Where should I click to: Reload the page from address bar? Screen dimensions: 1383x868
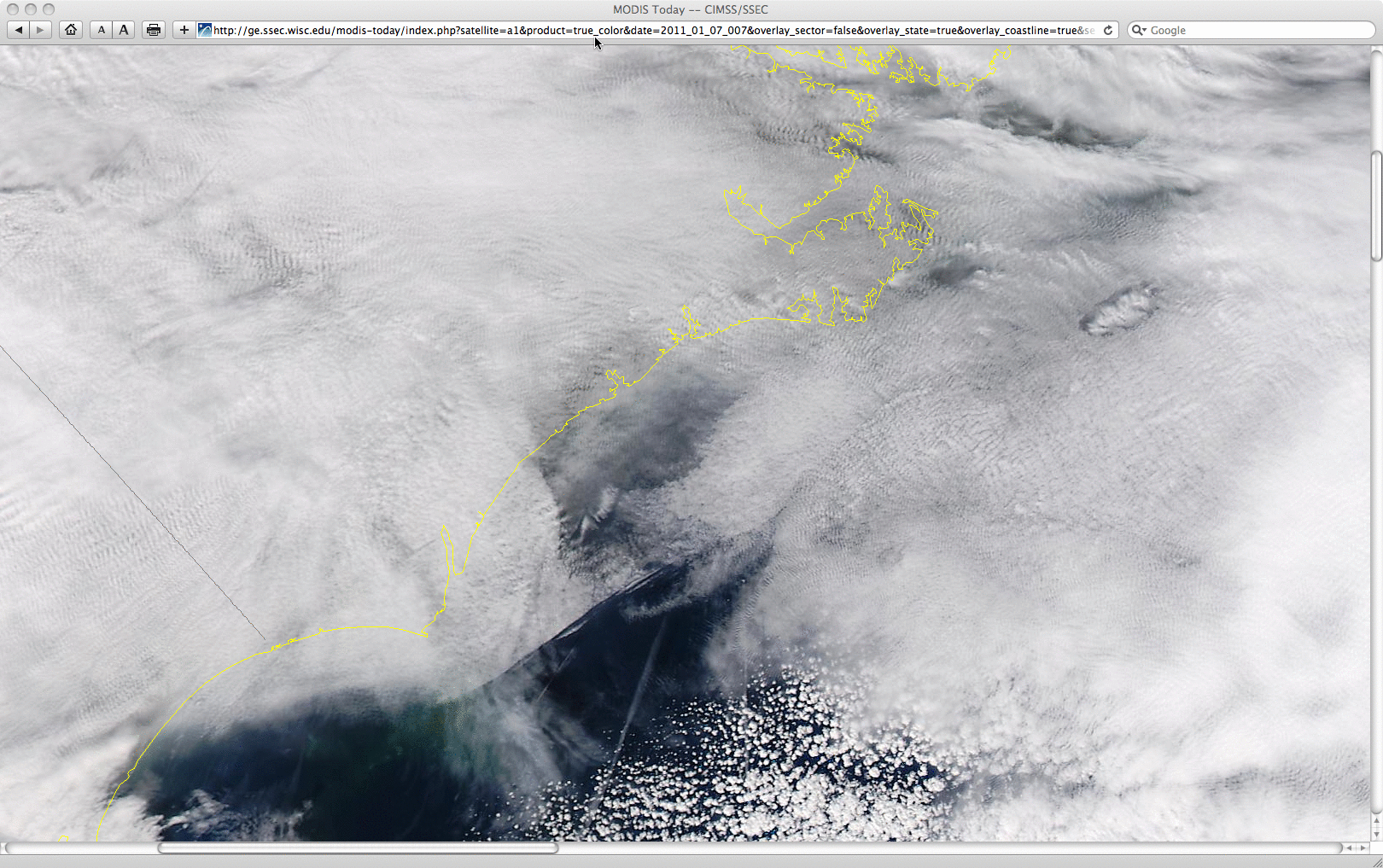(x=1108, y=30)
